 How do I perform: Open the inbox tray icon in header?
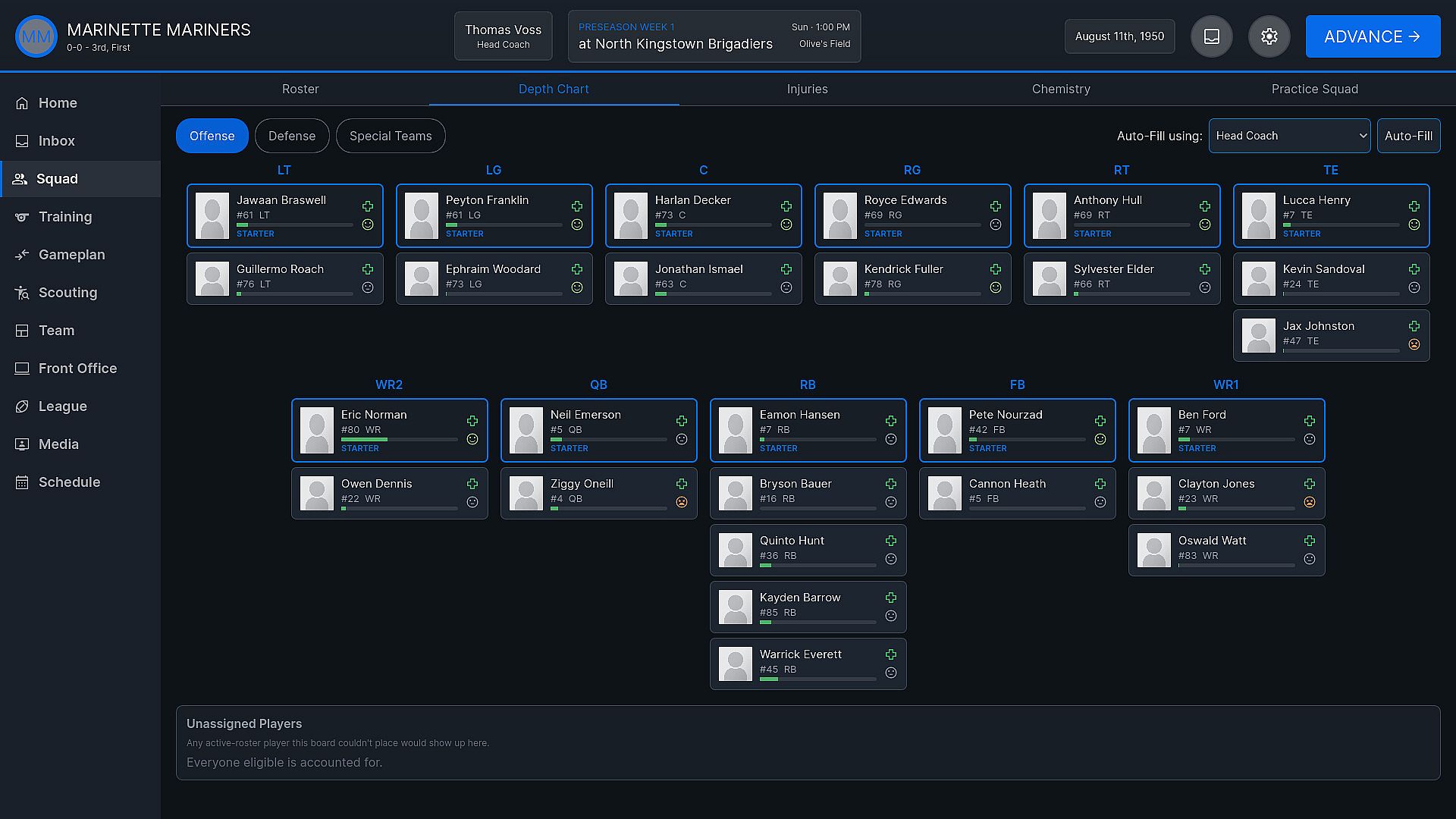pyautogui.click(x=1212, y=36)
